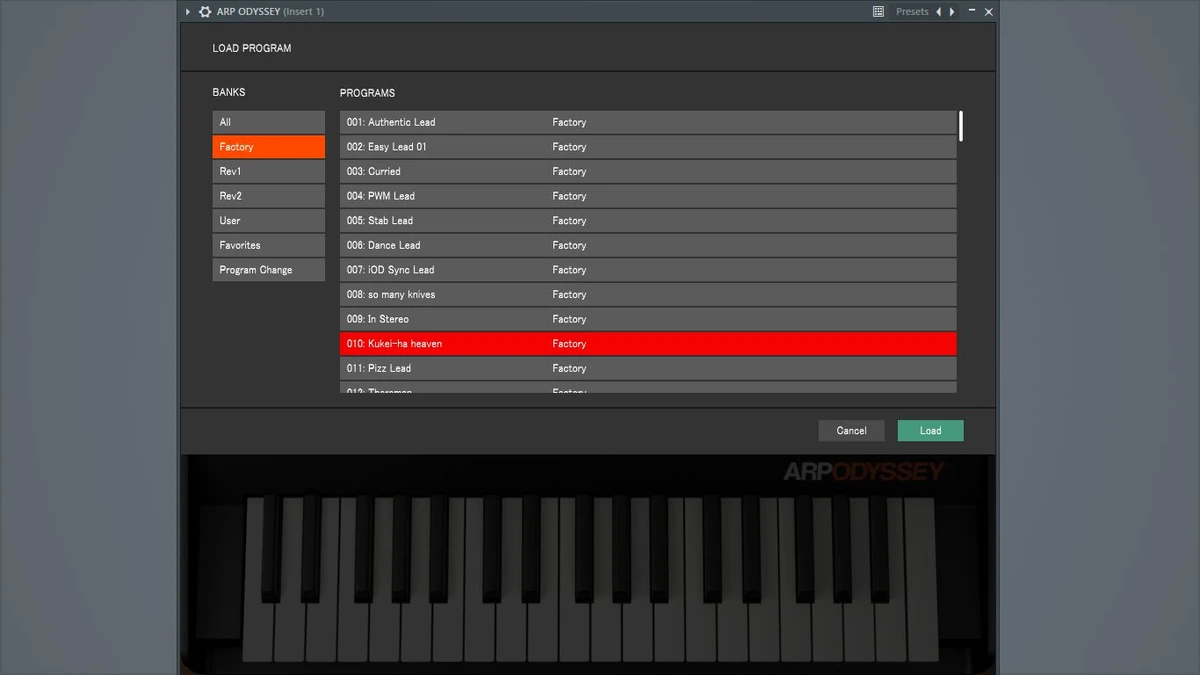Pick program 004: PWM Lead
This screenshot has width=1200, height=675.
click(648, 196)
